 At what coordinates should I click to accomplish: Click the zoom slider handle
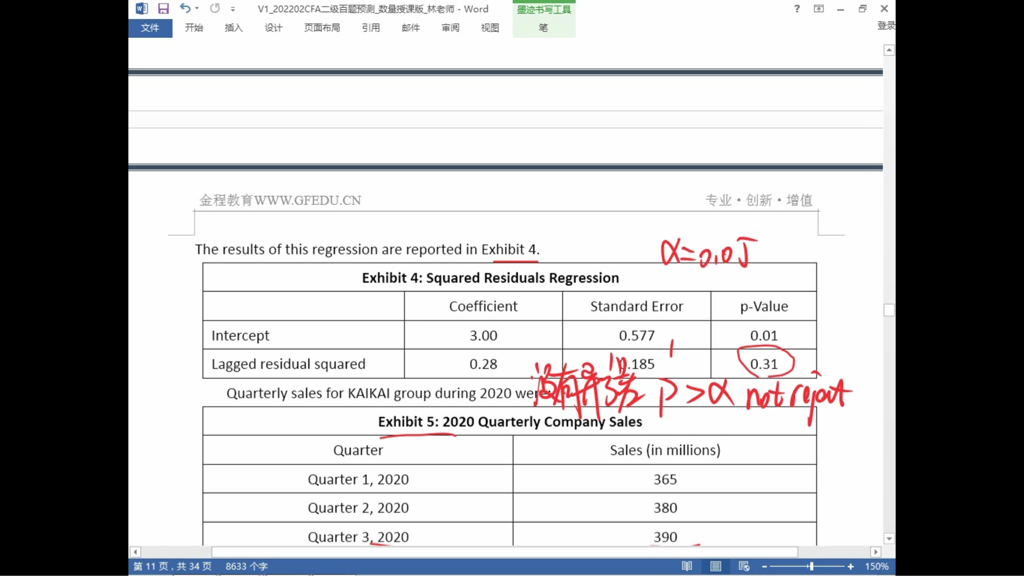pyautogui.click(x=811, y=566)
